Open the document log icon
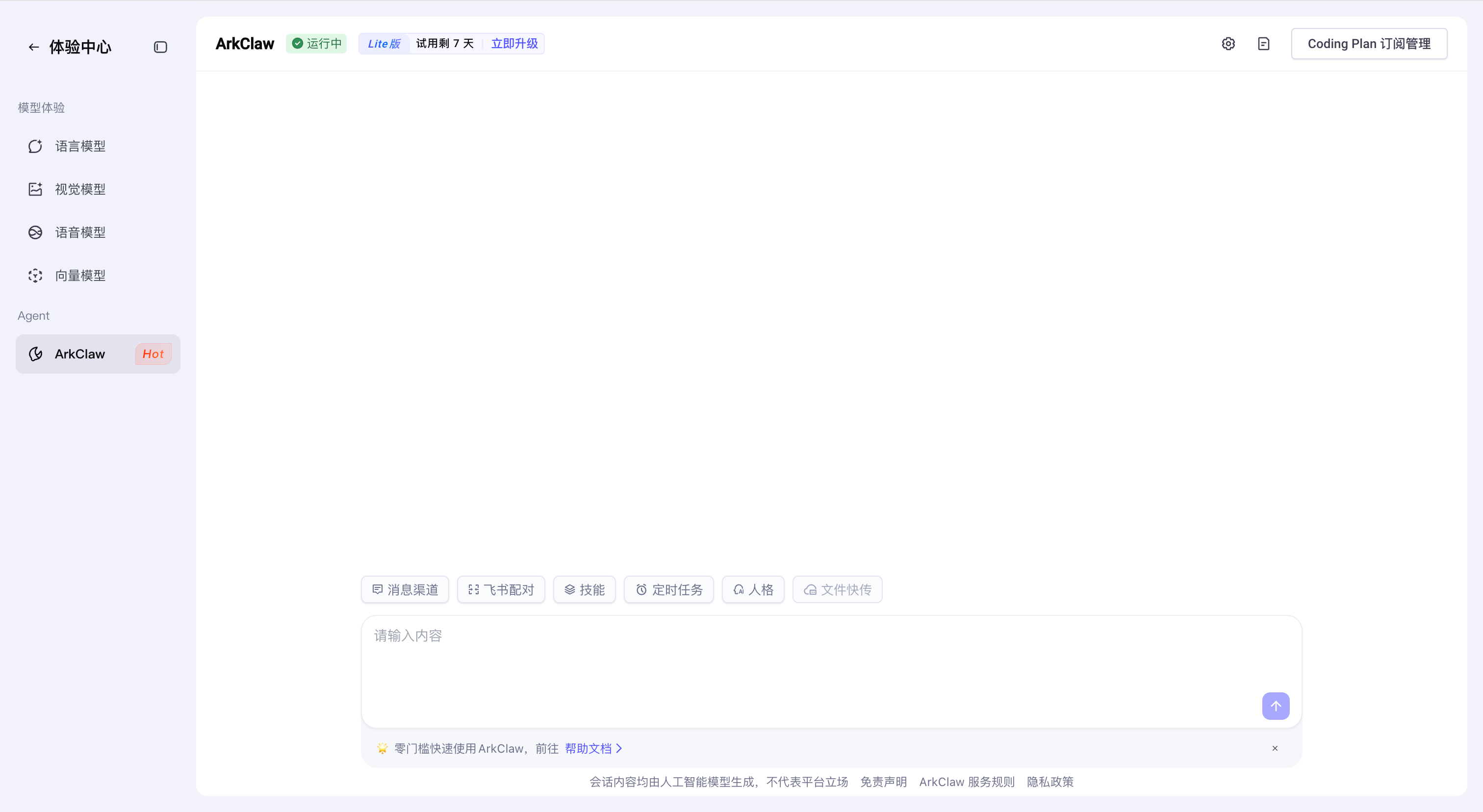Screen dimensions: 1483x812 click(x=1264, y=44)
